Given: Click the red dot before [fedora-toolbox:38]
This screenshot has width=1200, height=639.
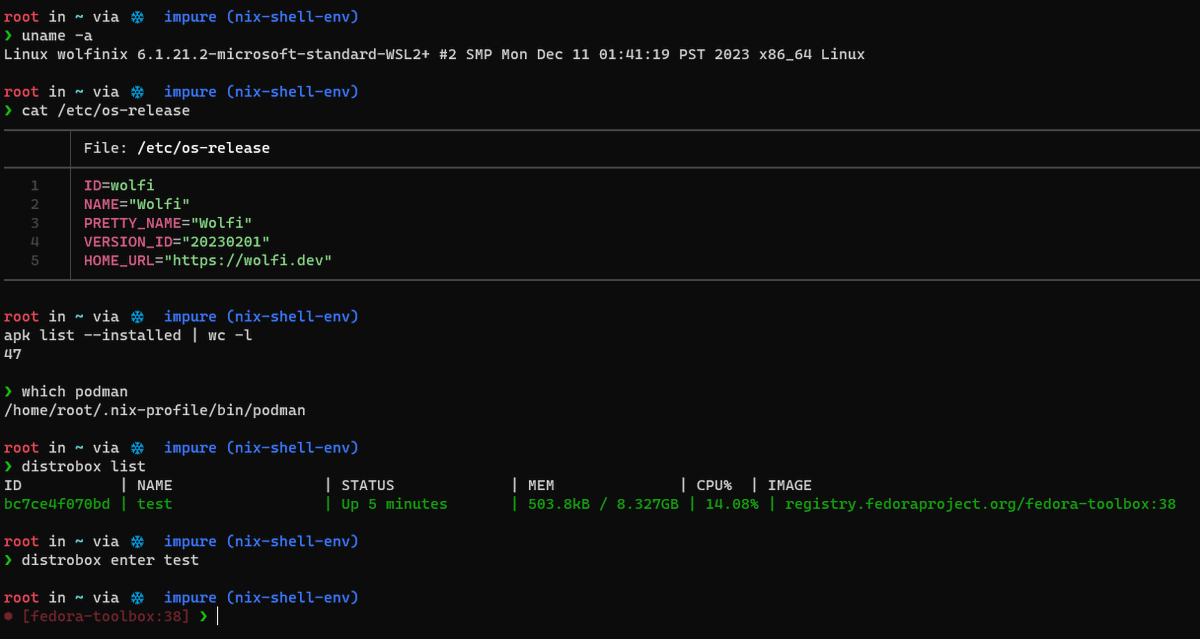Looking at the screenshot, I should click(x=8, y=617).
